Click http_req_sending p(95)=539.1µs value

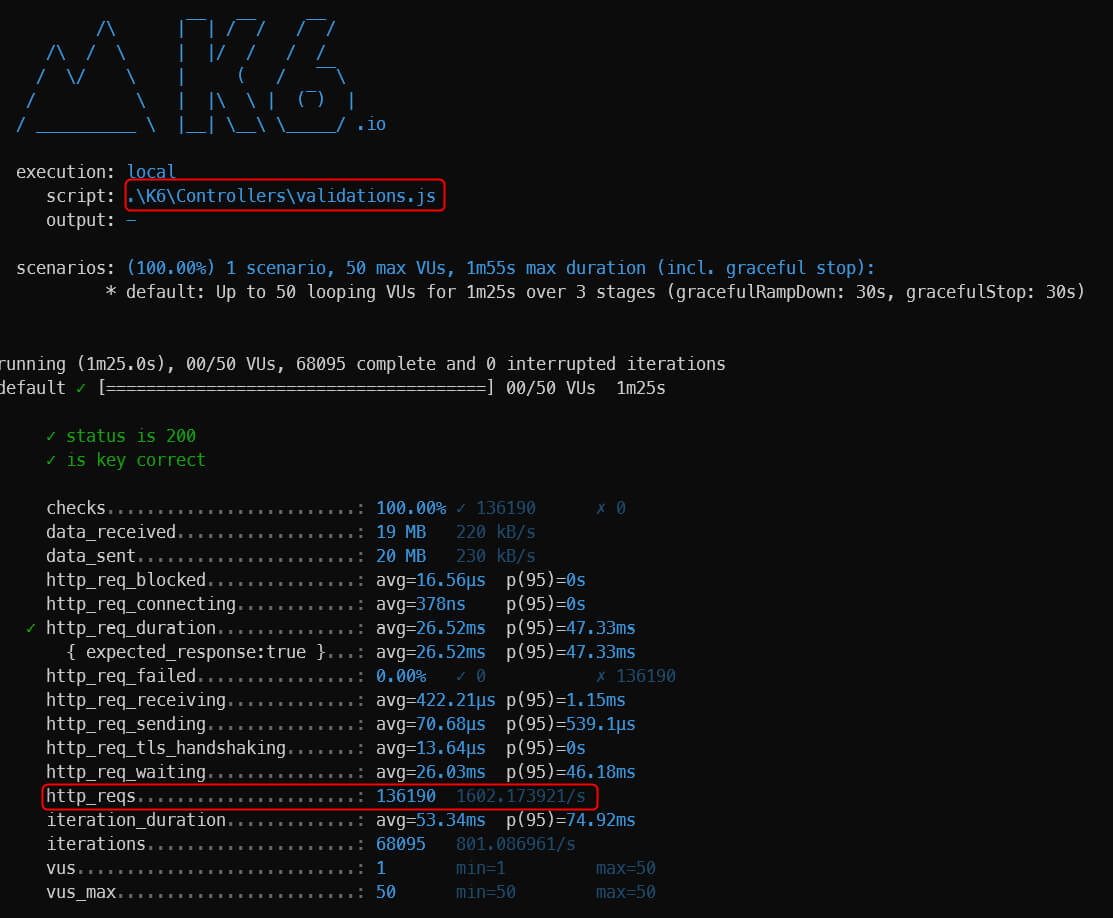click(x=571, y=724)
